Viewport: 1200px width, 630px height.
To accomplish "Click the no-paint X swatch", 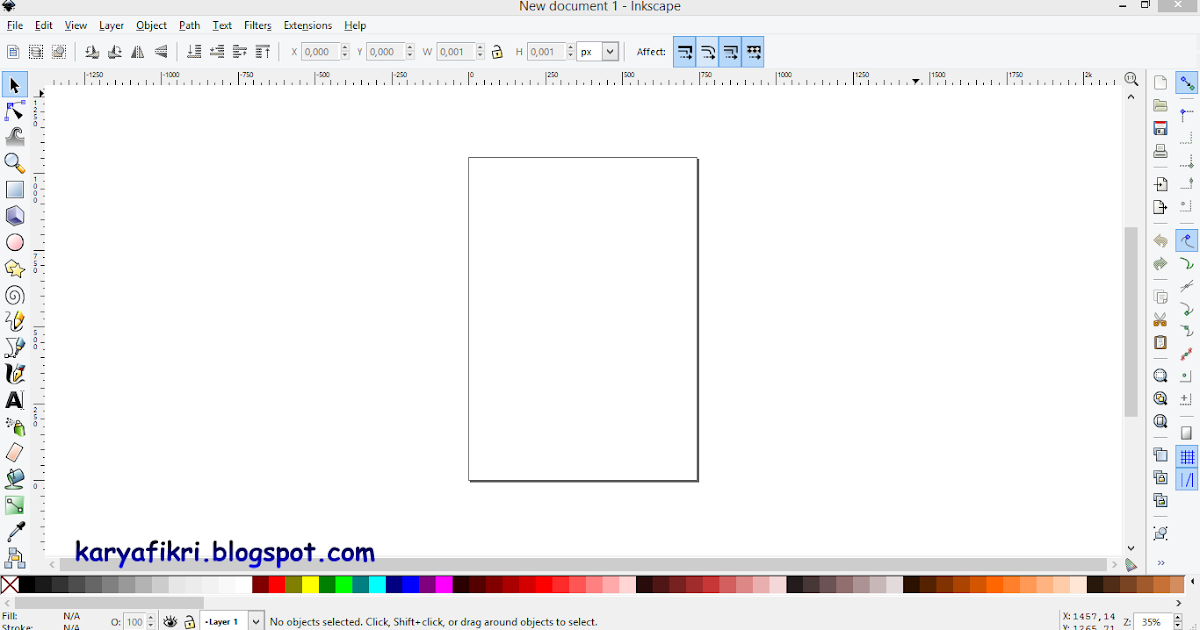I will pyautogui.click(x=9, y=585).
